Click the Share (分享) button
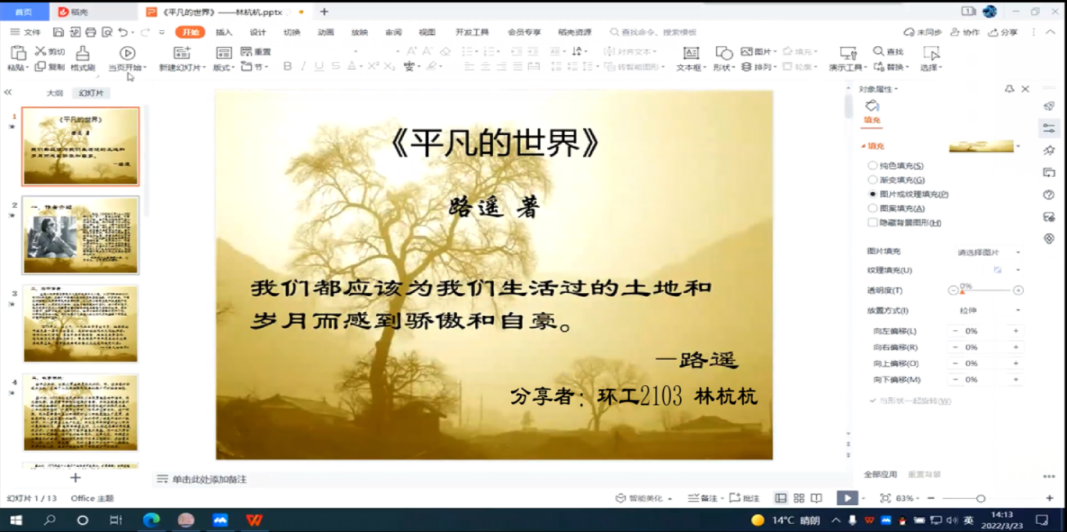 point(1003,32)
